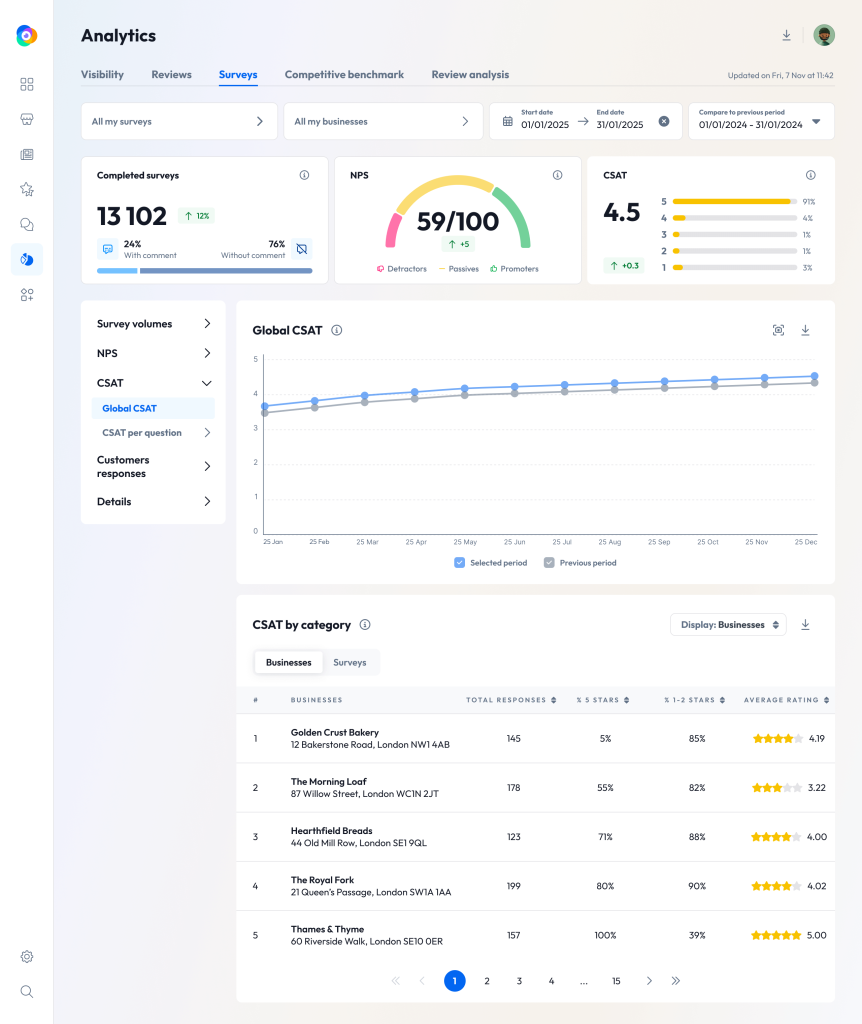Open the reviews newspaper icon in sidebar
The width and height of the screenshot is (862, 1024).
27,154
